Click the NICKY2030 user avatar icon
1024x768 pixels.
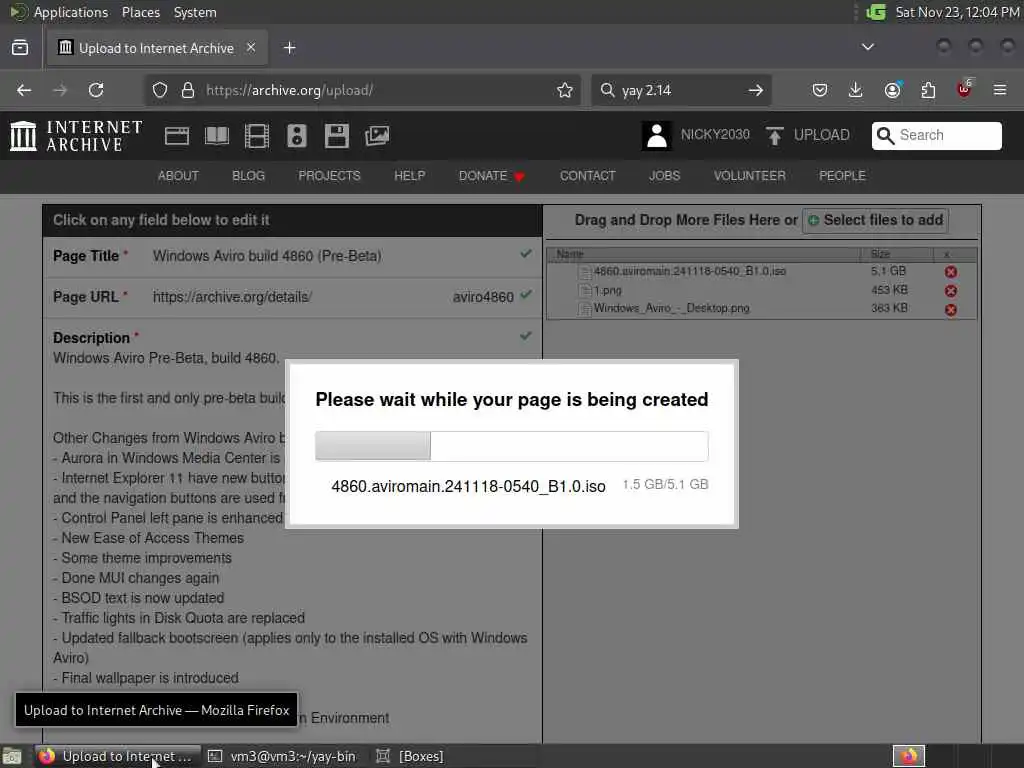tap(656, 136)
